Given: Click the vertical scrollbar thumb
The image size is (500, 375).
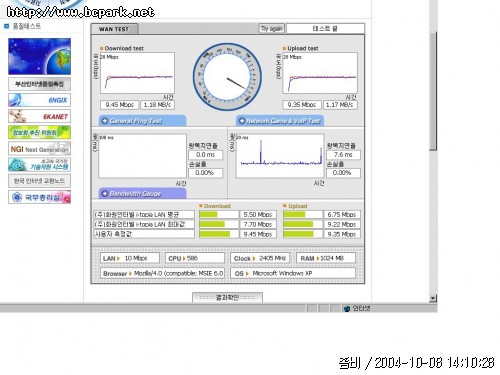Looking at the screenshot, I should 433,92.
